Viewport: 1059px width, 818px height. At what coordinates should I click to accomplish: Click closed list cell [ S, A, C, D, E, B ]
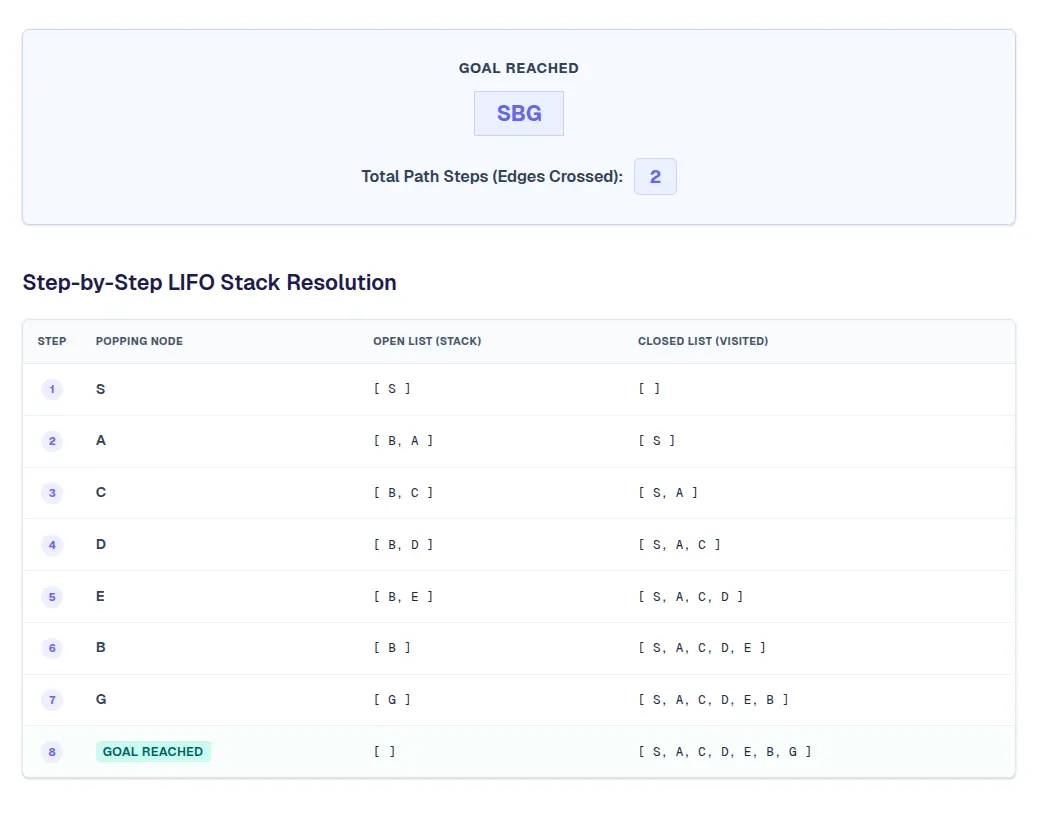click(x=713, y=700)
